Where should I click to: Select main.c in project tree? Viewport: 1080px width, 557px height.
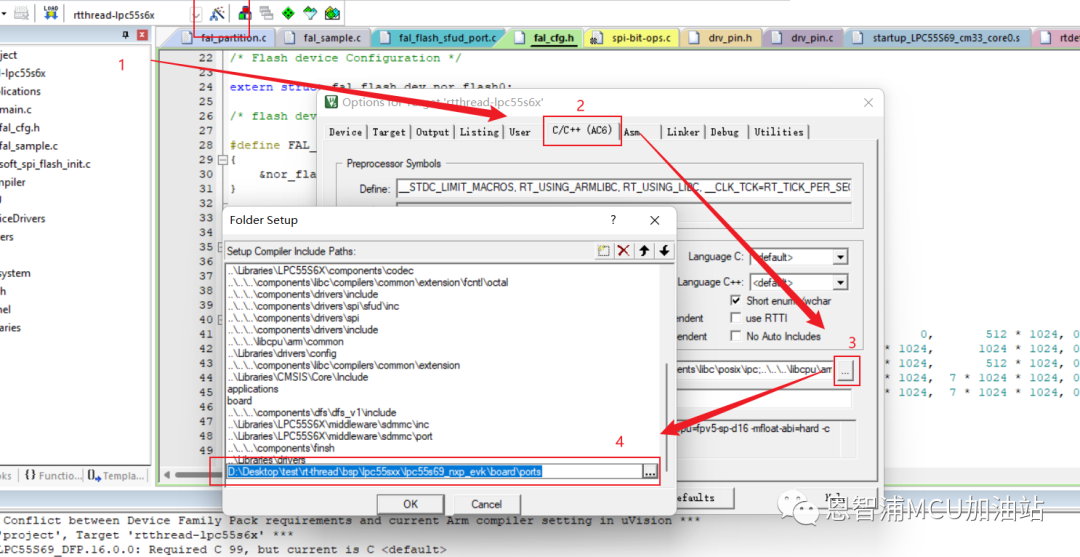pyautogui.click(x=15, y=109)
